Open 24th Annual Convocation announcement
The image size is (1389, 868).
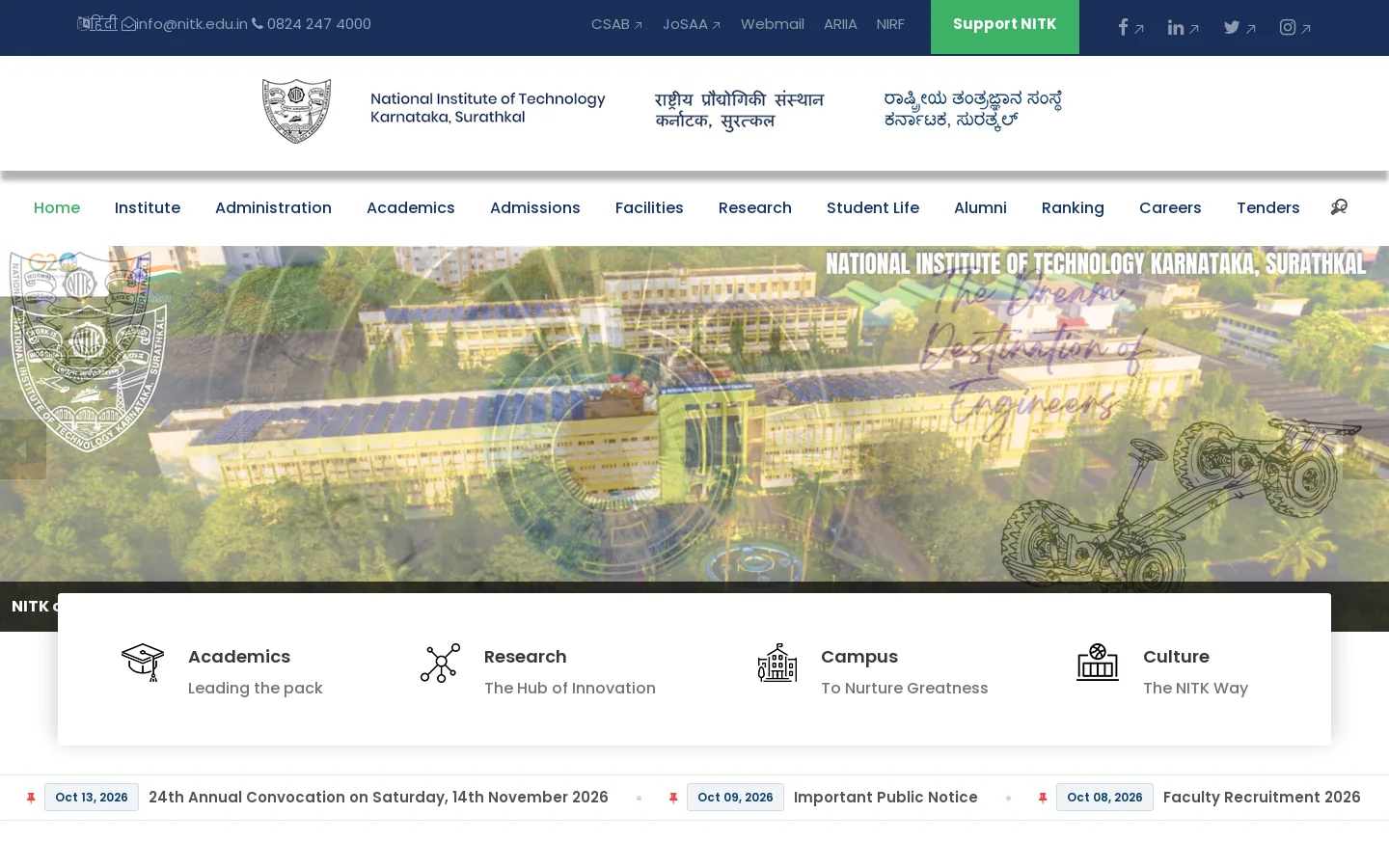(378, 797)
